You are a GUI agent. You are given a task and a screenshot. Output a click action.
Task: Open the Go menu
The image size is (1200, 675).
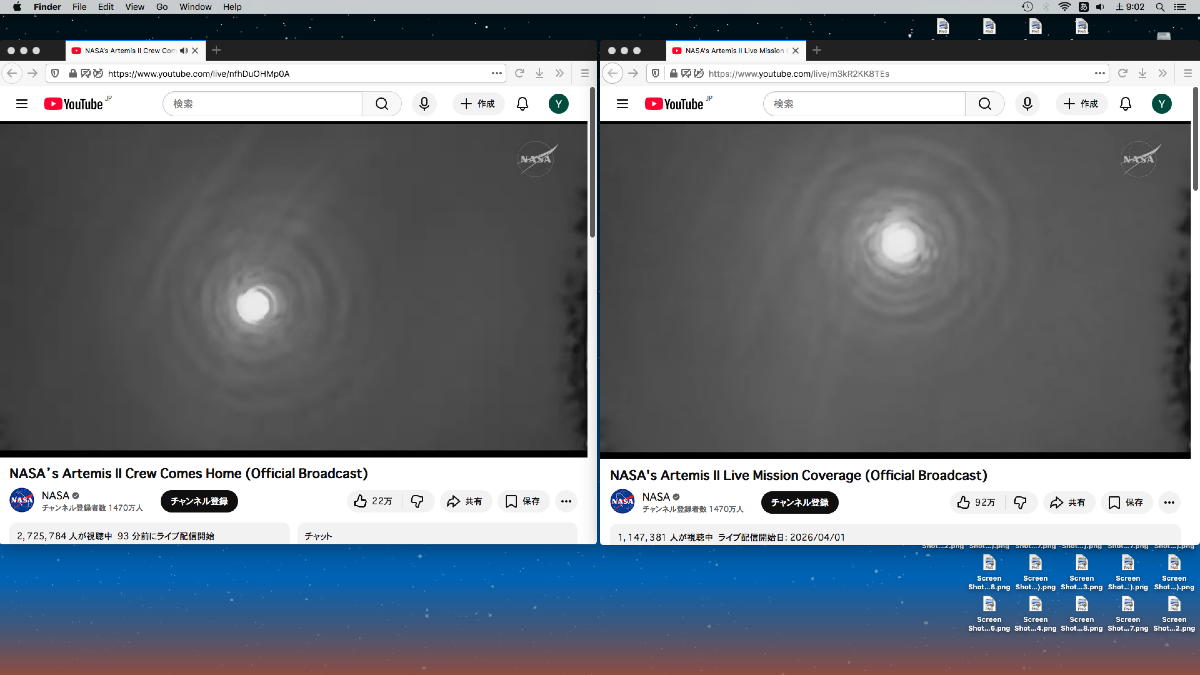point(161,7)
